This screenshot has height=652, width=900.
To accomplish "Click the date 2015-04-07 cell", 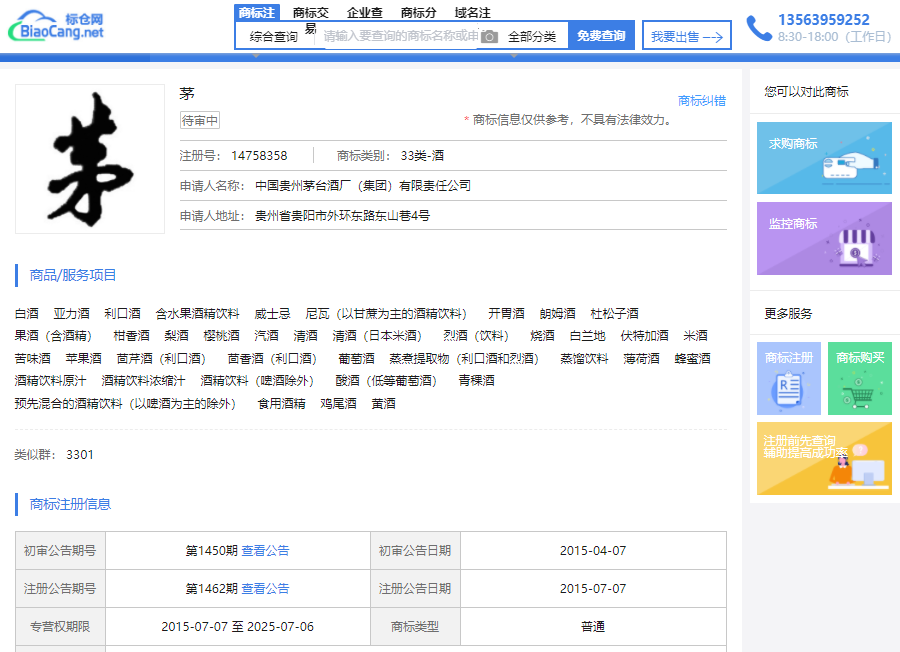I will (593, 550).
